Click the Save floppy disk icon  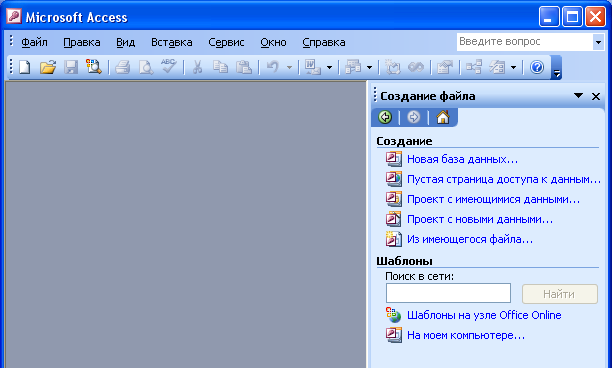pos(71,67)
